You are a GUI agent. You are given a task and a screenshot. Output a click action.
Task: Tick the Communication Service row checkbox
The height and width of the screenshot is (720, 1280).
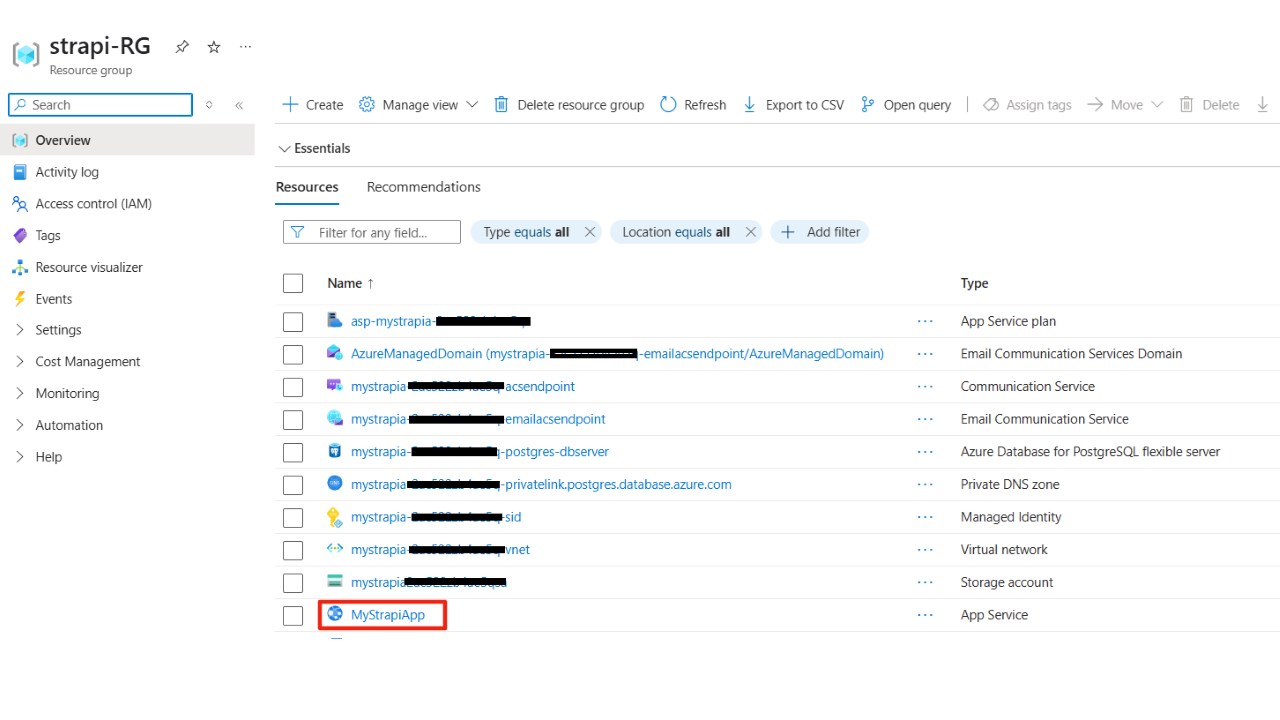pos(293,387)
